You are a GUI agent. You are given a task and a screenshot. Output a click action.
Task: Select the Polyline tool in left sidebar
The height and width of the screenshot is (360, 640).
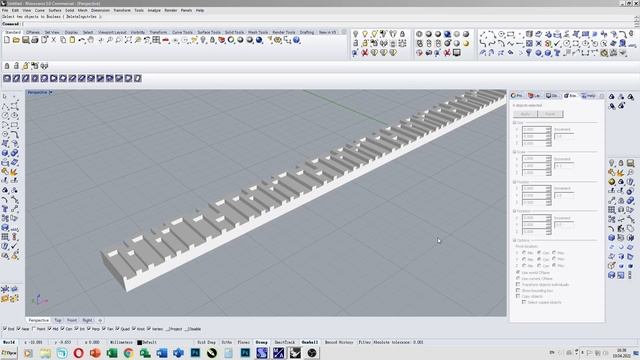click(5, 107)
